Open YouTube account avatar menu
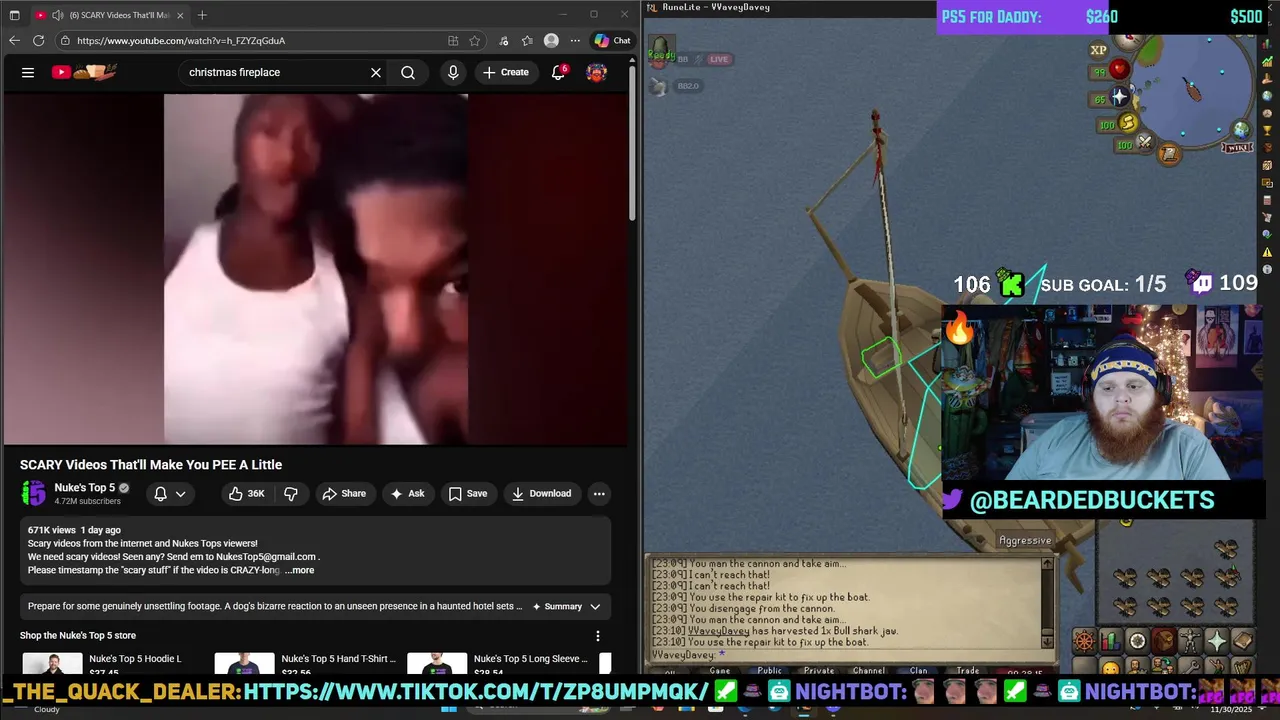 click(597, 72)
